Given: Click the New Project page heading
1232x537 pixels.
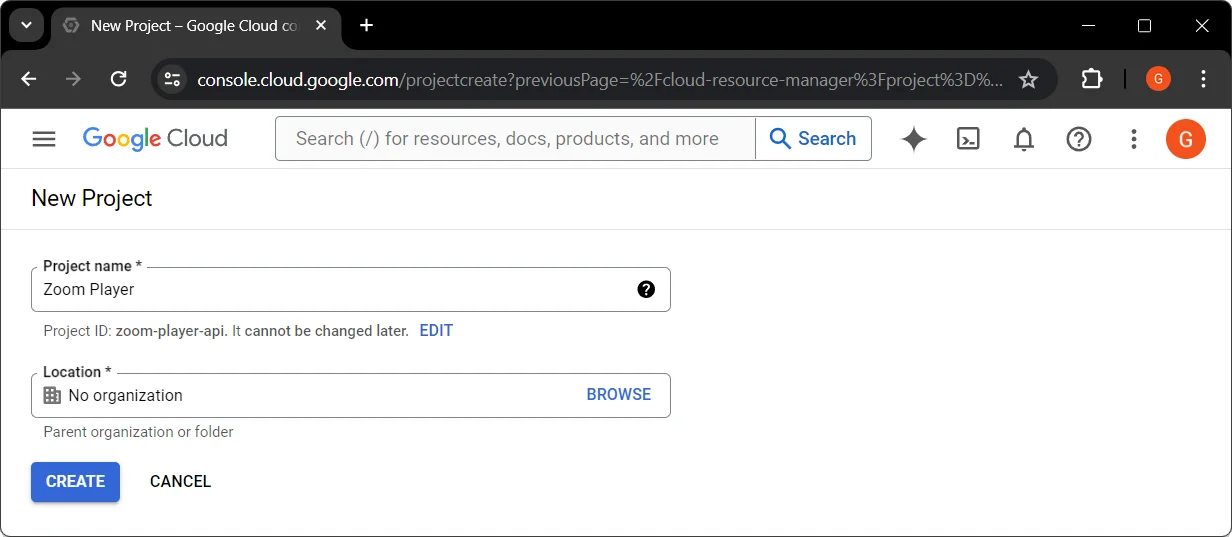Looking at the screenshot, I should [92, 199].
